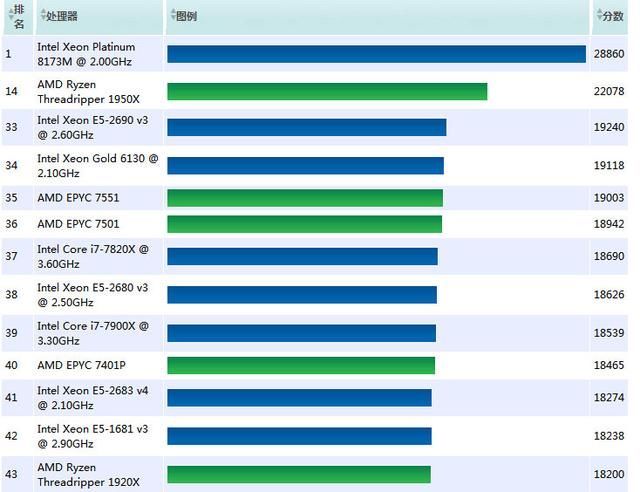Click the green bar for AMD EPYC 7501
The image size is (640, 492).
[304, 224]
